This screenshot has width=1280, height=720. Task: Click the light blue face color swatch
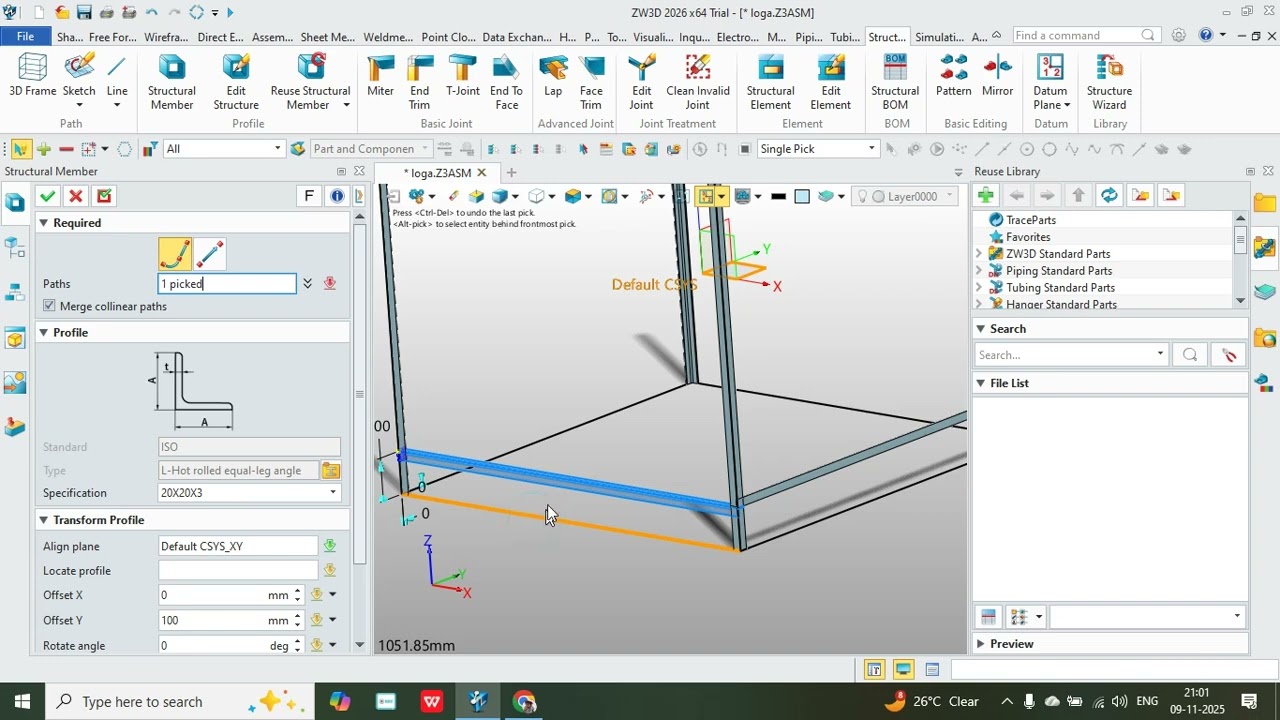pos(802,196)
